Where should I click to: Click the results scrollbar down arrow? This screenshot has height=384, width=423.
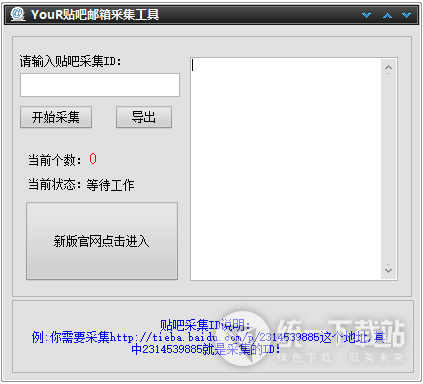388,270
